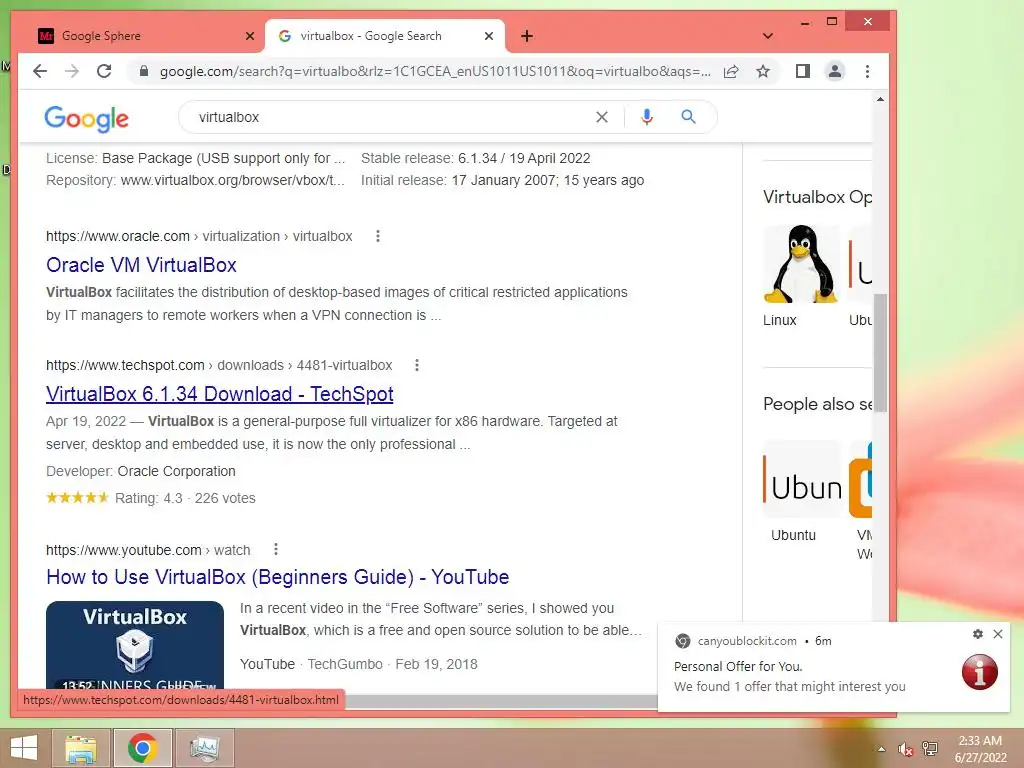The image size is (1024, 768).
Task: Bookmark this page with the star icon
Action: (763, 71)
